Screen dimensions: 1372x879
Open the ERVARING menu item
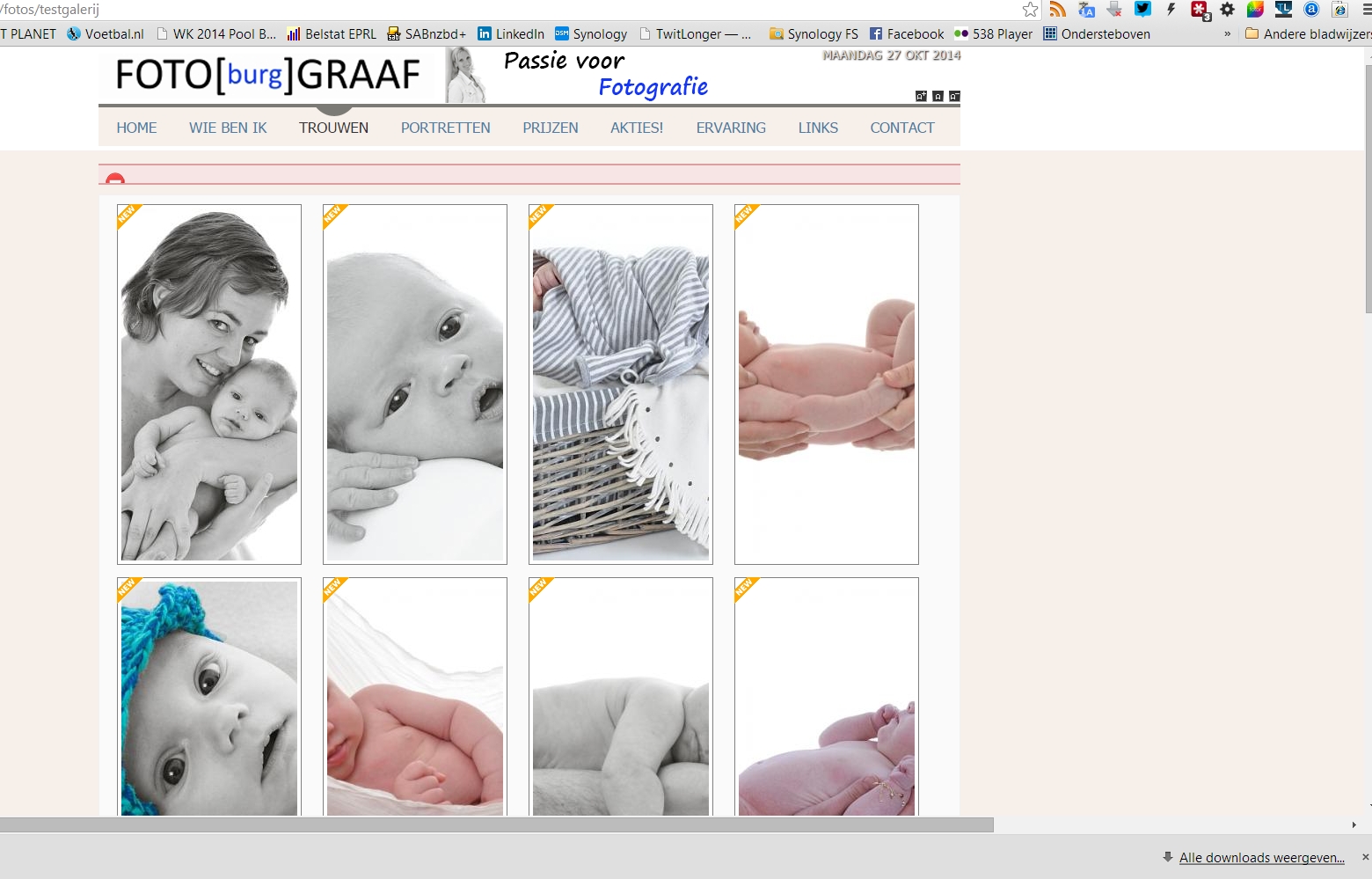click(731, 128)
